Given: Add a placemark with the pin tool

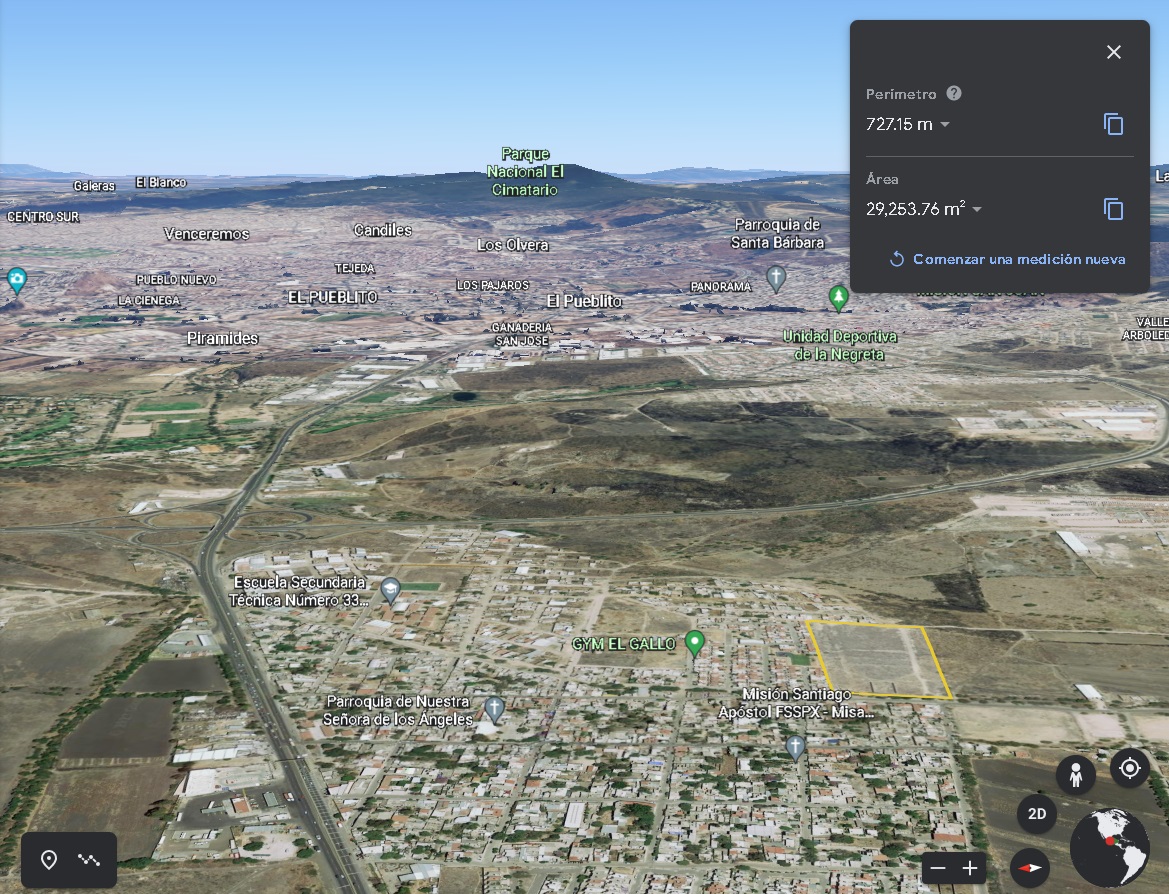Looking at the screenshot, I should [48, 860].
